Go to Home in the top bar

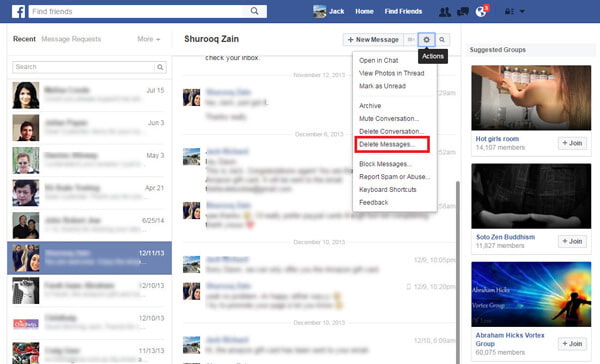(364, 11)
